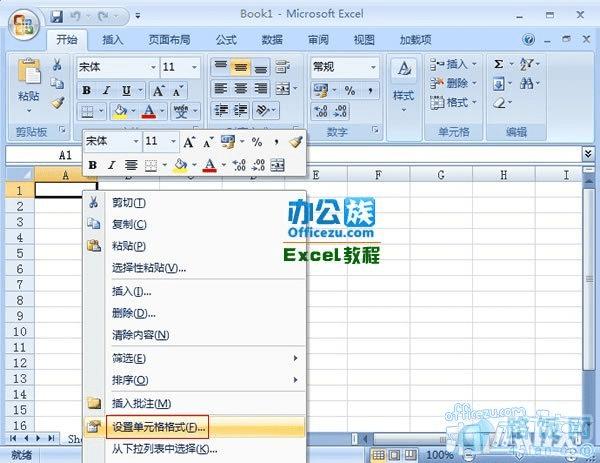This screenshot has height=463, width=600.
Task: Click the Office button logo
Action: pyautogui.click(x=24, y=24)
